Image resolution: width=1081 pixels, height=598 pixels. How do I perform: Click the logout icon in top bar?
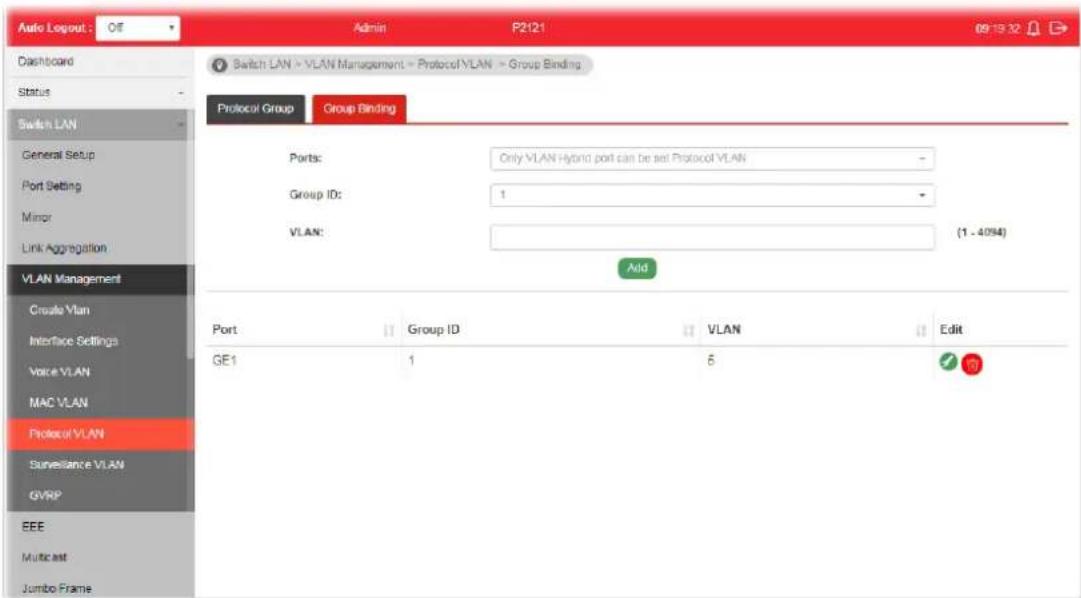[x=1058, y=28]
